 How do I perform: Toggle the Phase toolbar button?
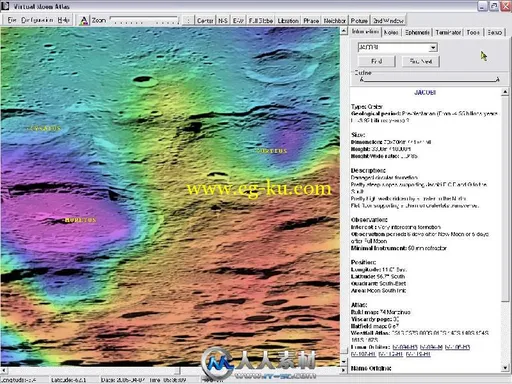click(311, 21)
